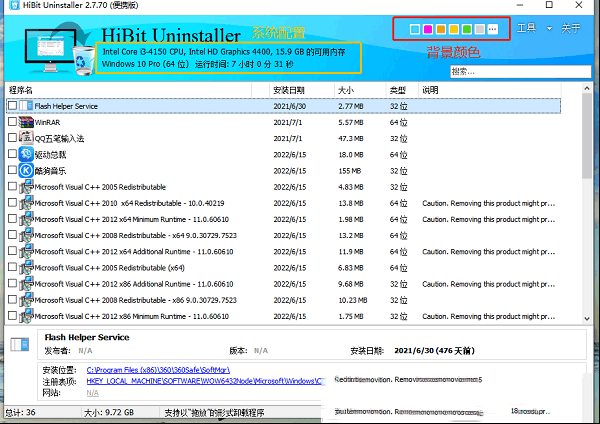Viewport: 600px width, 424px height.
Task: Select the 酷狗音乐 155 MB size cell
Action: [350, 171]
